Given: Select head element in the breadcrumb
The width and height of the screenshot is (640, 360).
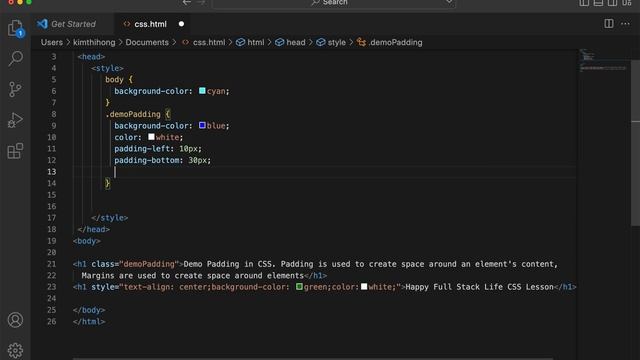Looking at the screenshot, I should click(290, 42).
